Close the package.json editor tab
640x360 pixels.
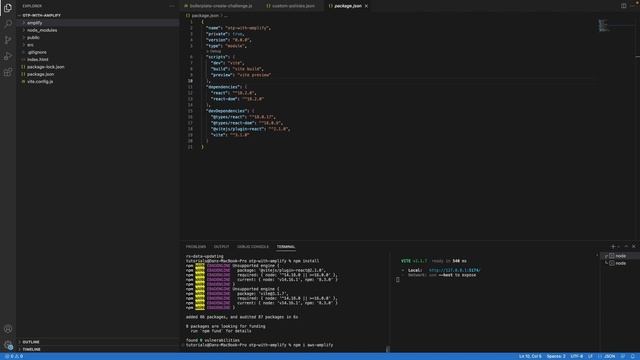tap(366, 6)
